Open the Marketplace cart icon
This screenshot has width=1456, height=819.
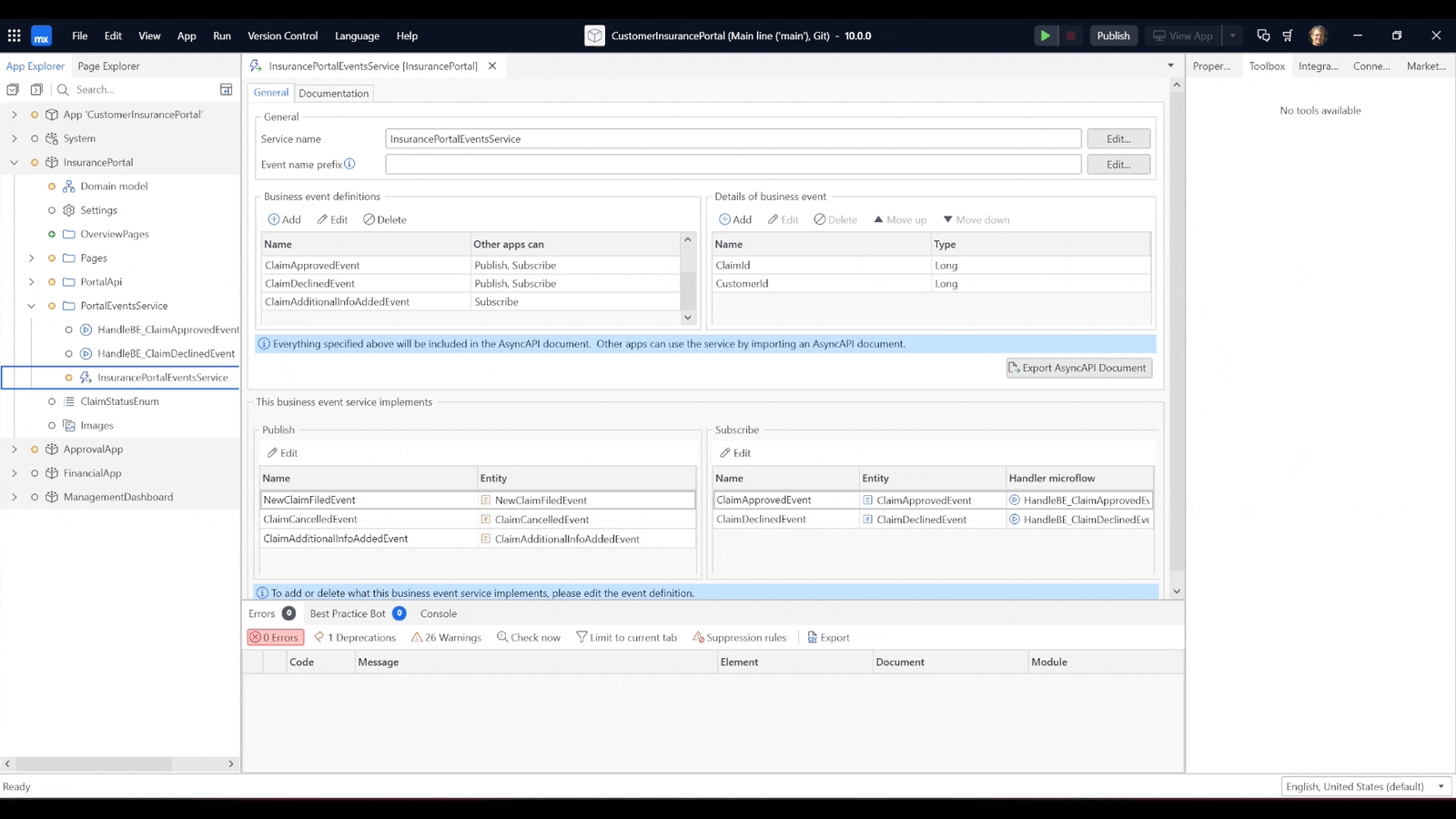coord(1288,35)
